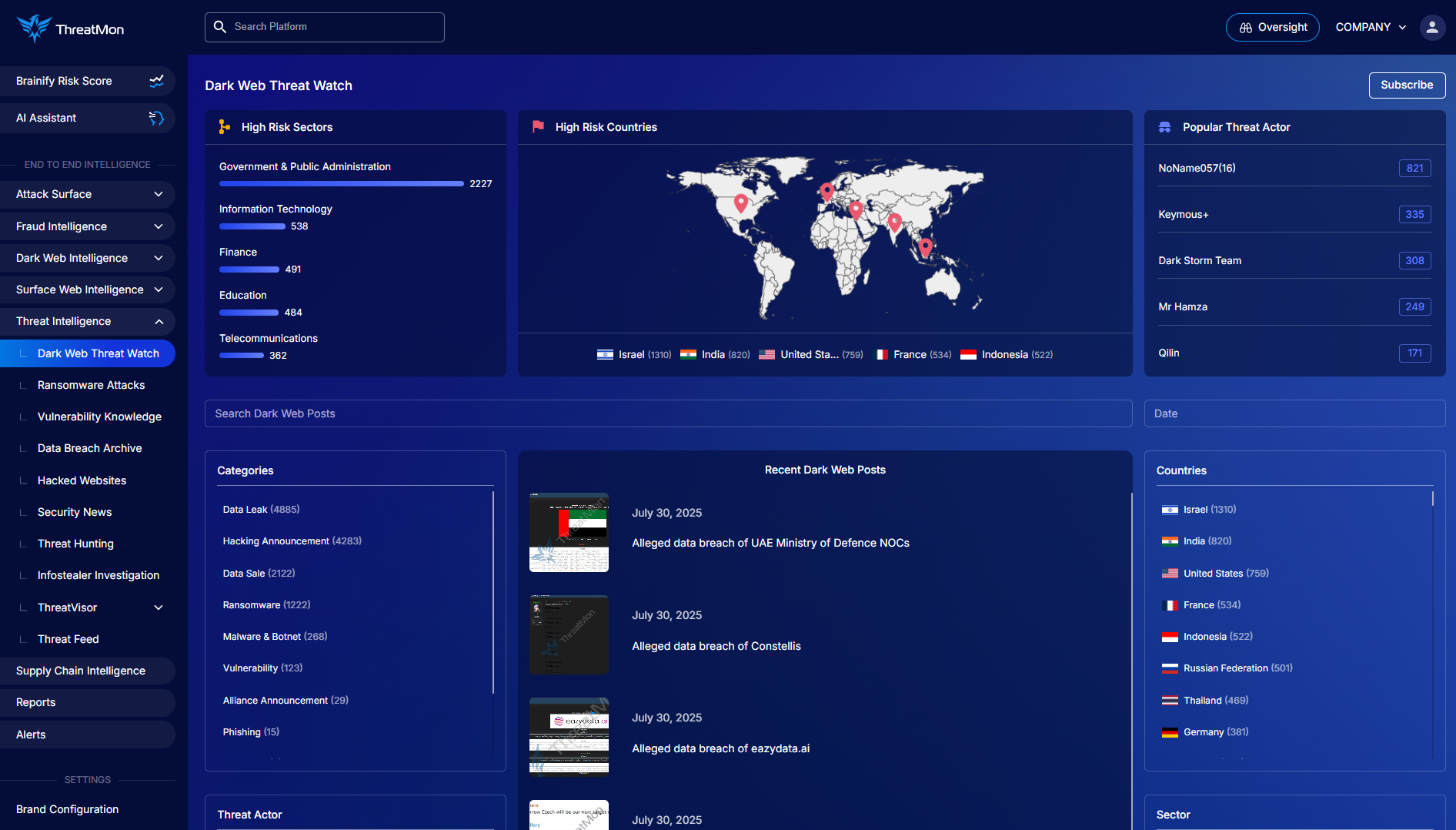1456x830 pixels.
Task: Click the Indonesia flag in map legend
Action: coord(969,355)
